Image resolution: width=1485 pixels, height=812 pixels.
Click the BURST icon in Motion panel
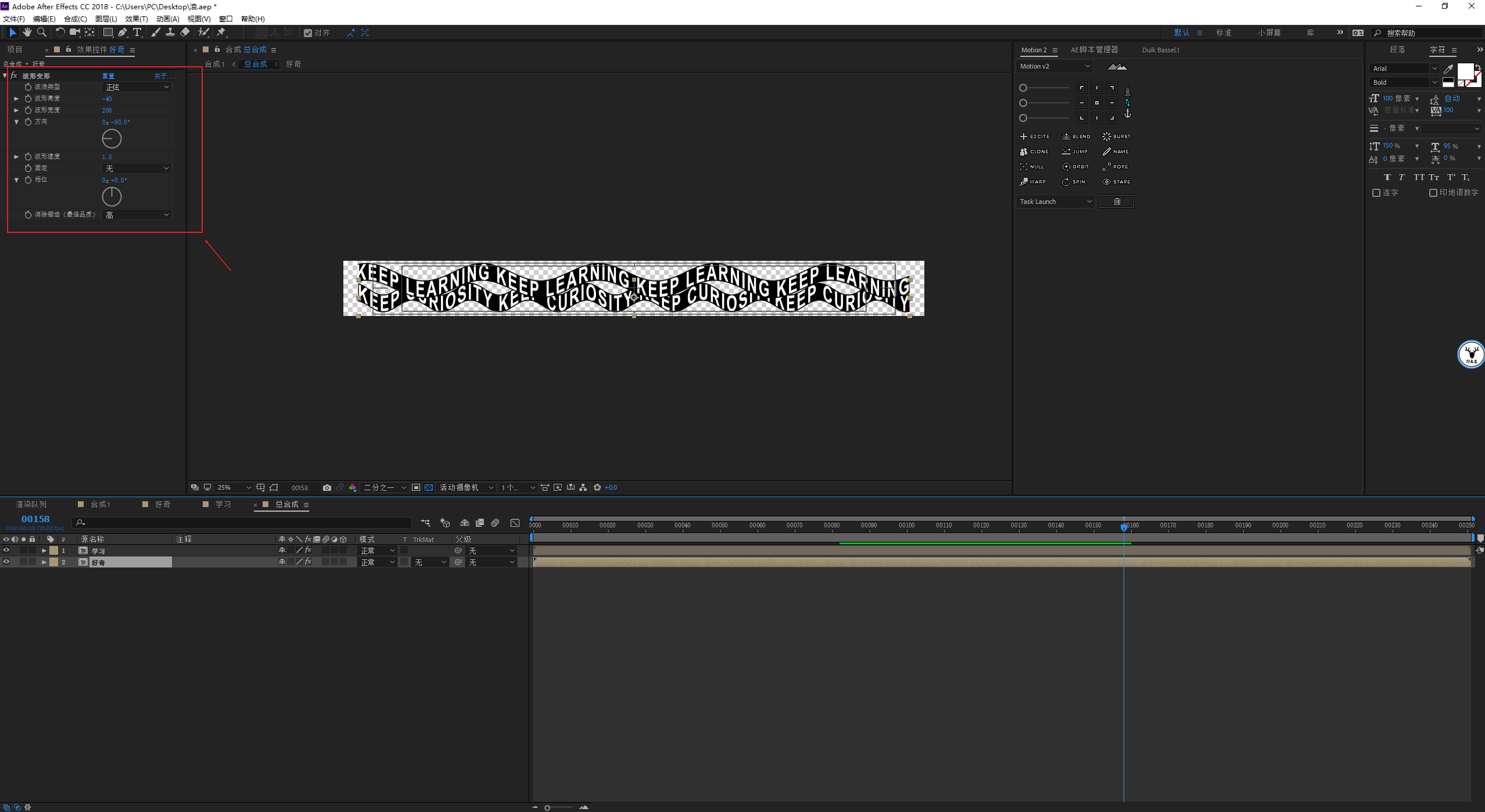click(1107, 136)
